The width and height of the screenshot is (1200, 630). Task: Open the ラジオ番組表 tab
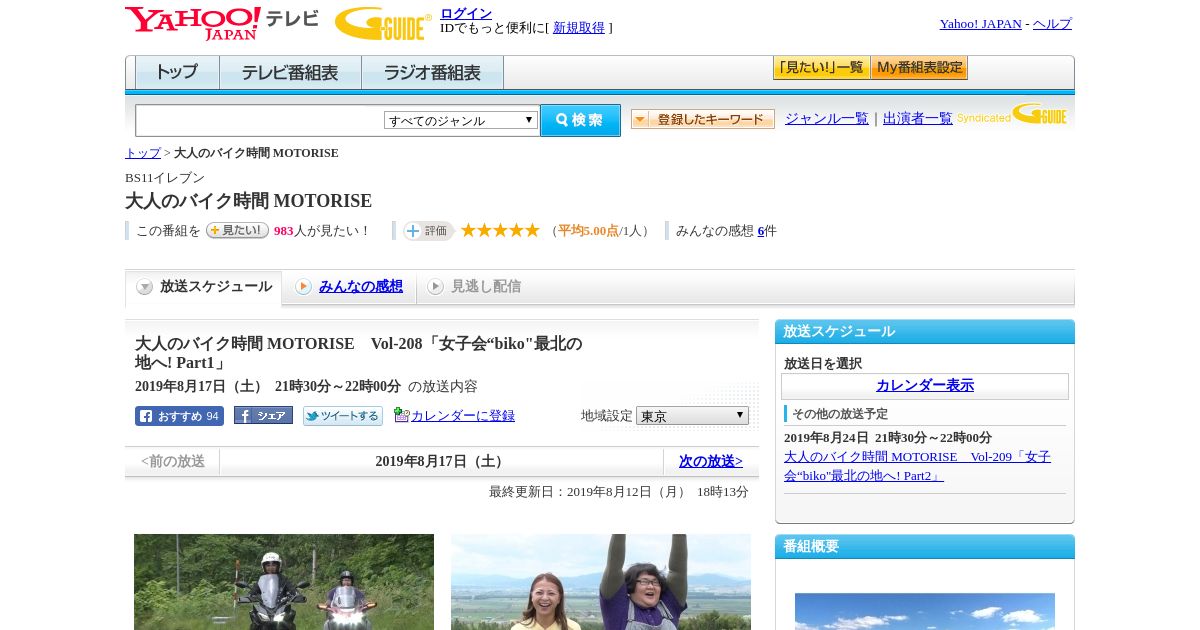[432, 73]
